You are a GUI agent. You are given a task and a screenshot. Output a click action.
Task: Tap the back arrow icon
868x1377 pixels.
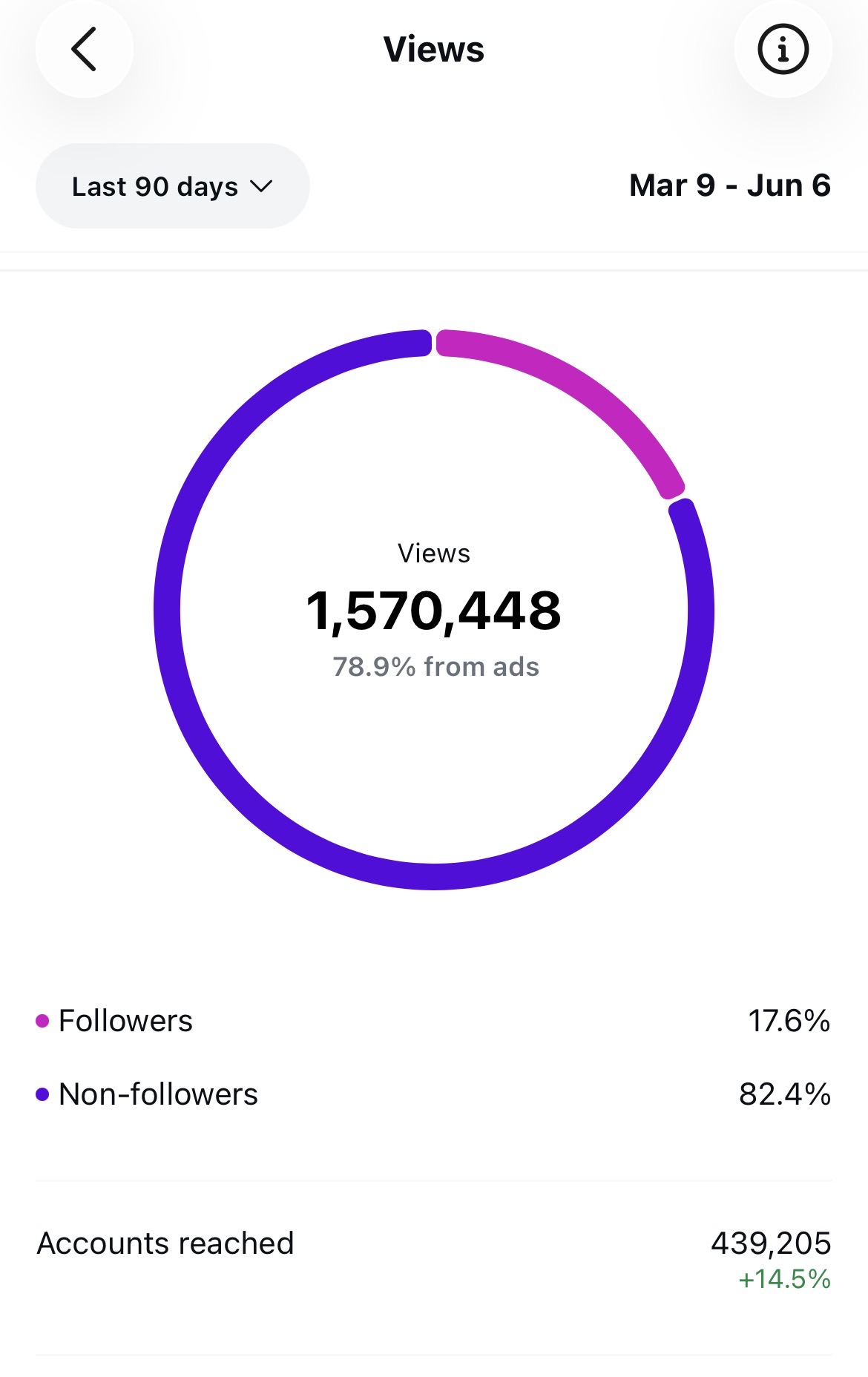(84, 49)
